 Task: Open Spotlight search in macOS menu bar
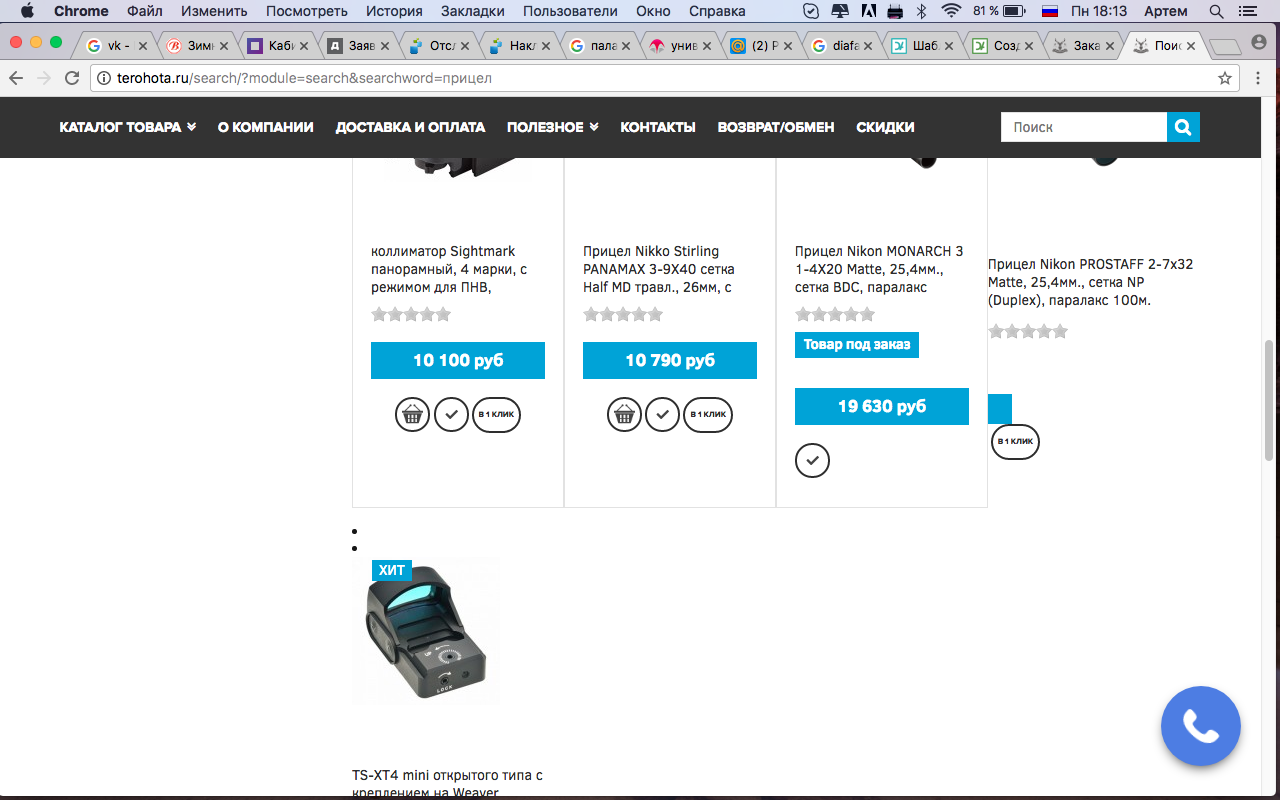click(1216, 11)
